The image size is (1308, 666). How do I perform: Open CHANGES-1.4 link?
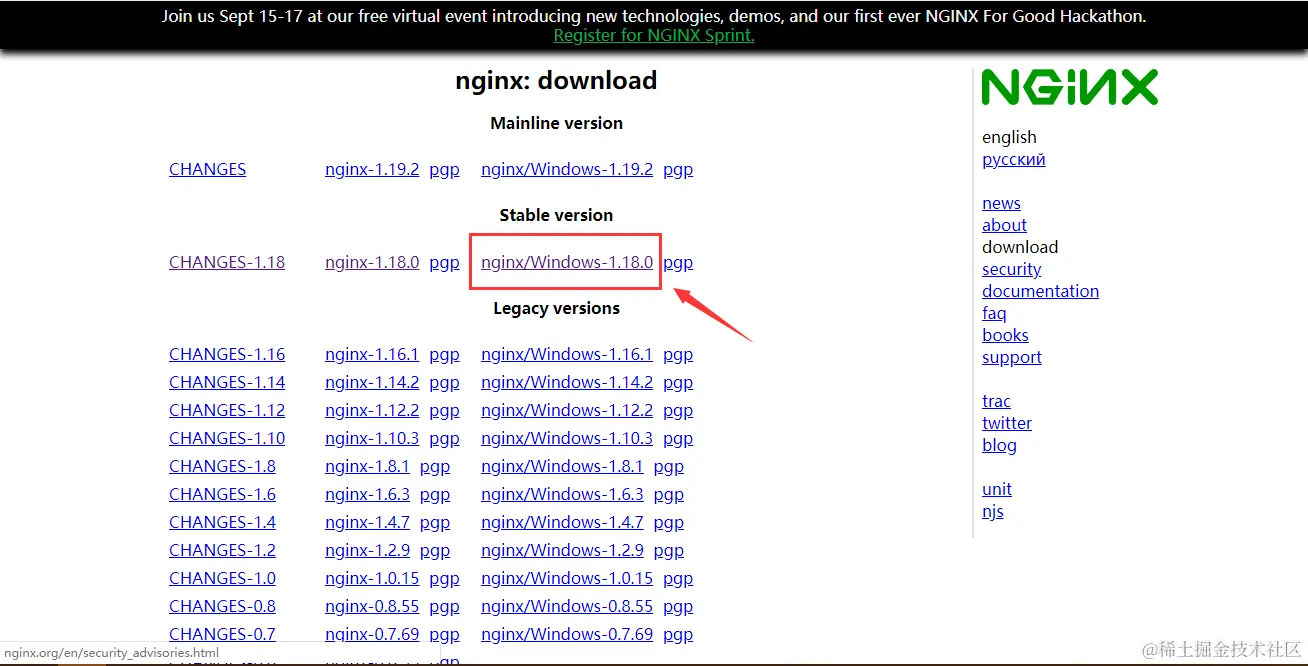pos(222,522)
